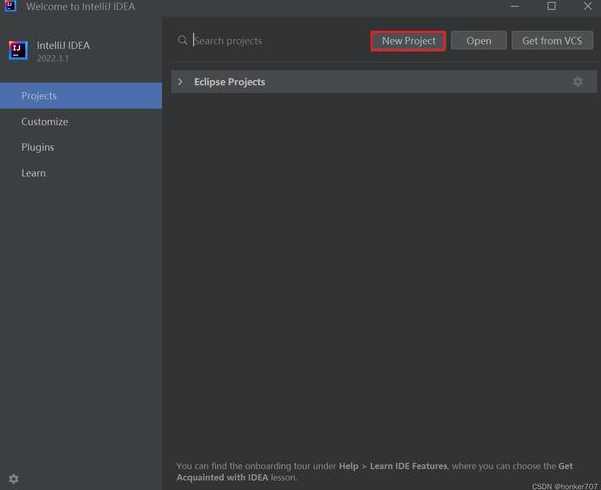Close the Welcome to IntelliJ IDEA window
This screenshot has width=601, height=490.
588,6
